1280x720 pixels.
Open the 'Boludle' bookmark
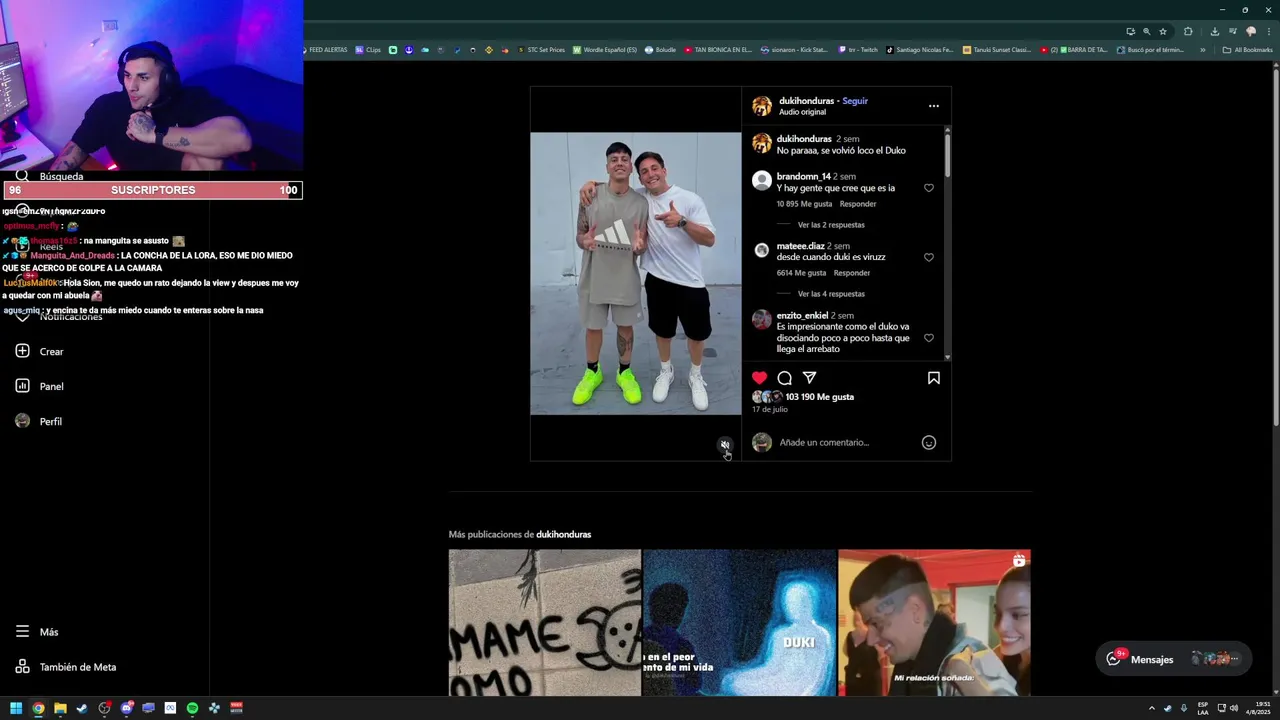click(x=662, y=50)
